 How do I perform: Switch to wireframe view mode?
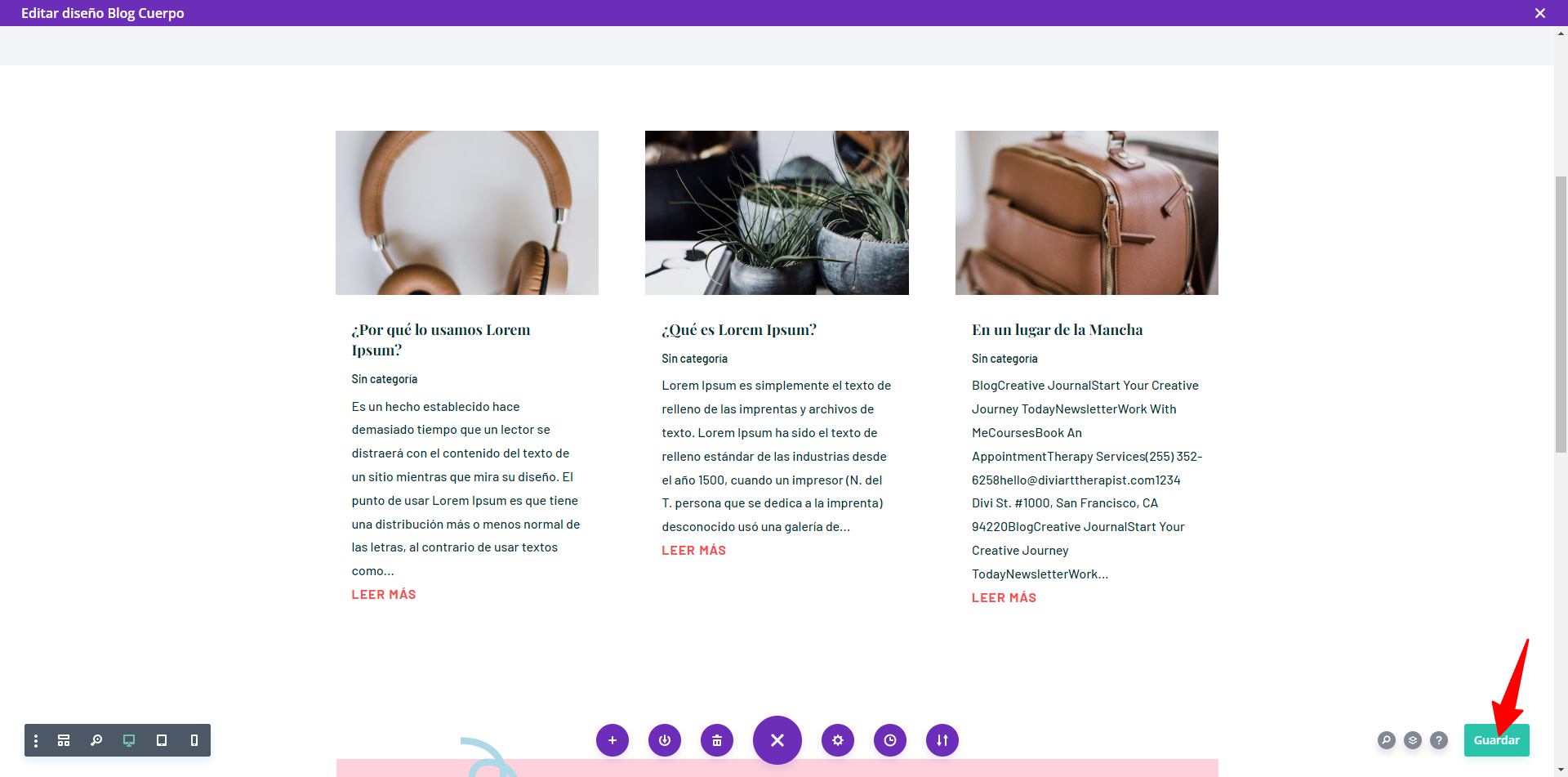tap(64, 740)
